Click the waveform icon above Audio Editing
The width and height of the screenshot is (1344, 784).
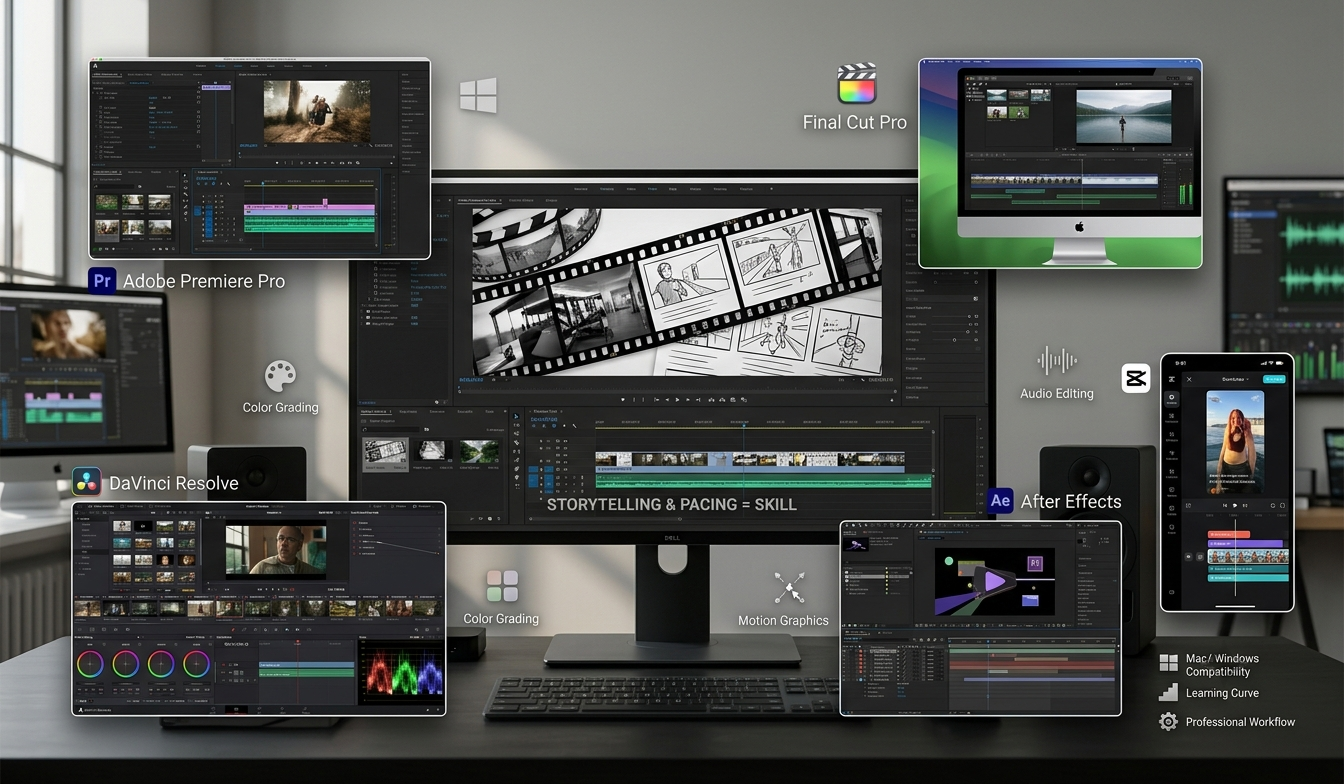tap(1057, 361)
